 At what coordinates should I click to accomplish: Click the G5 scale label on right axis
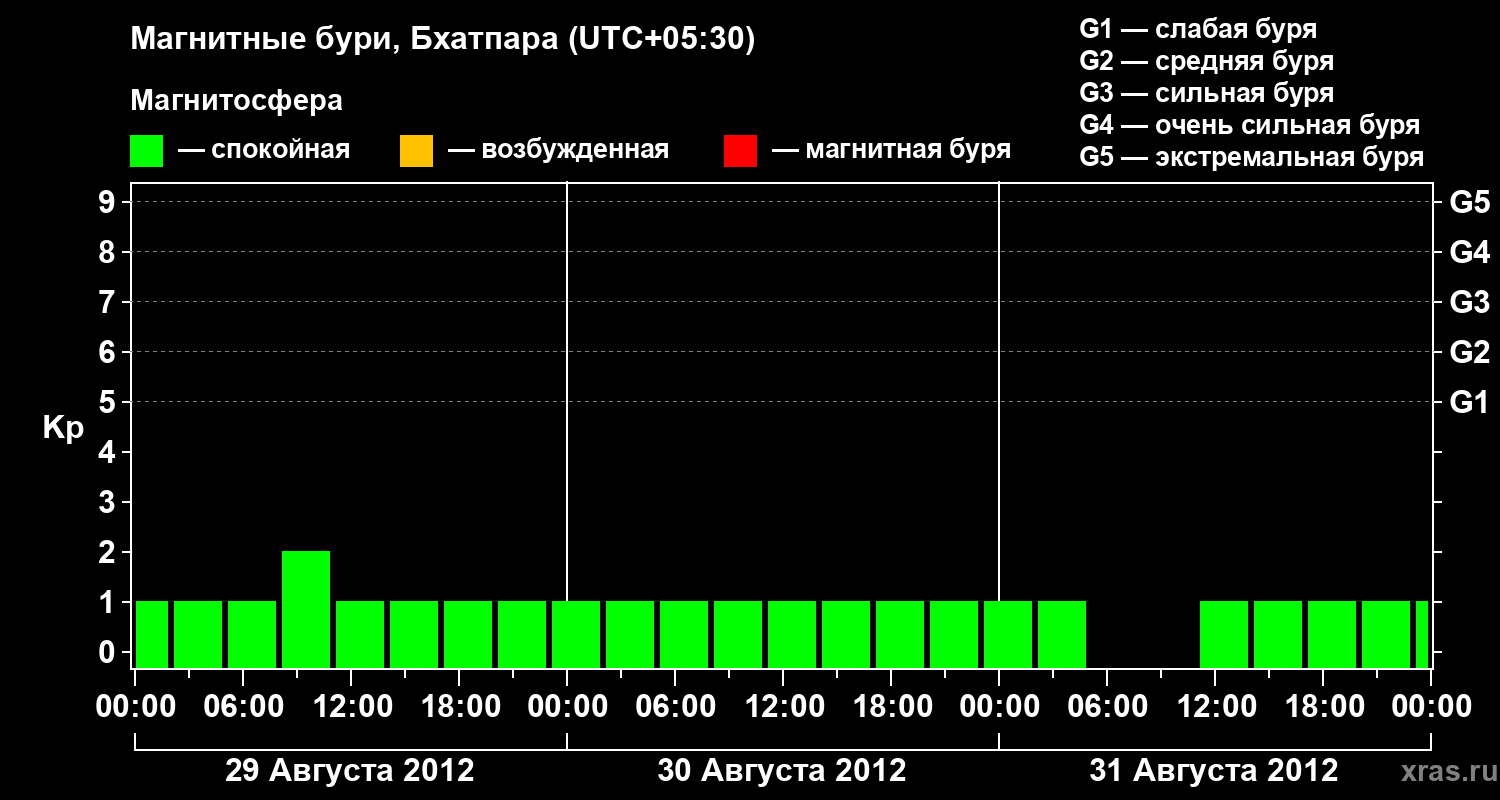(1469, 202)
